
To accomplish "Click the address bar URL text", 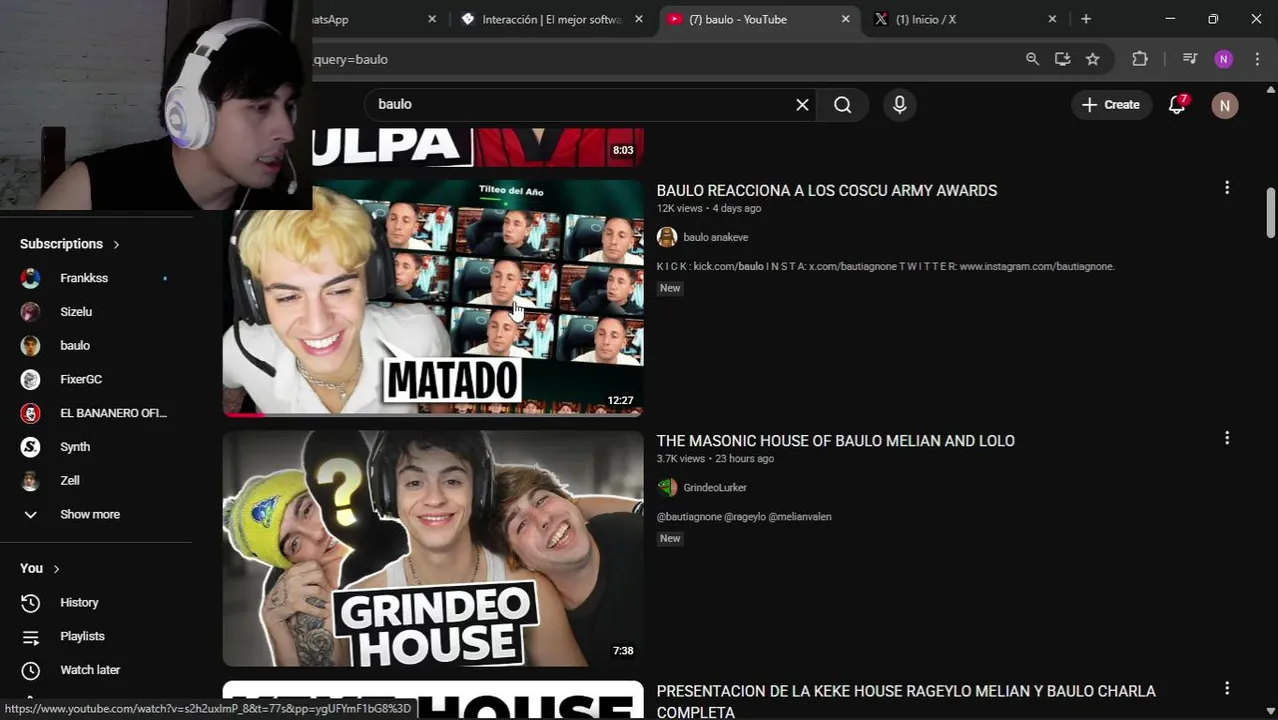I will click(x=350, y=59).
